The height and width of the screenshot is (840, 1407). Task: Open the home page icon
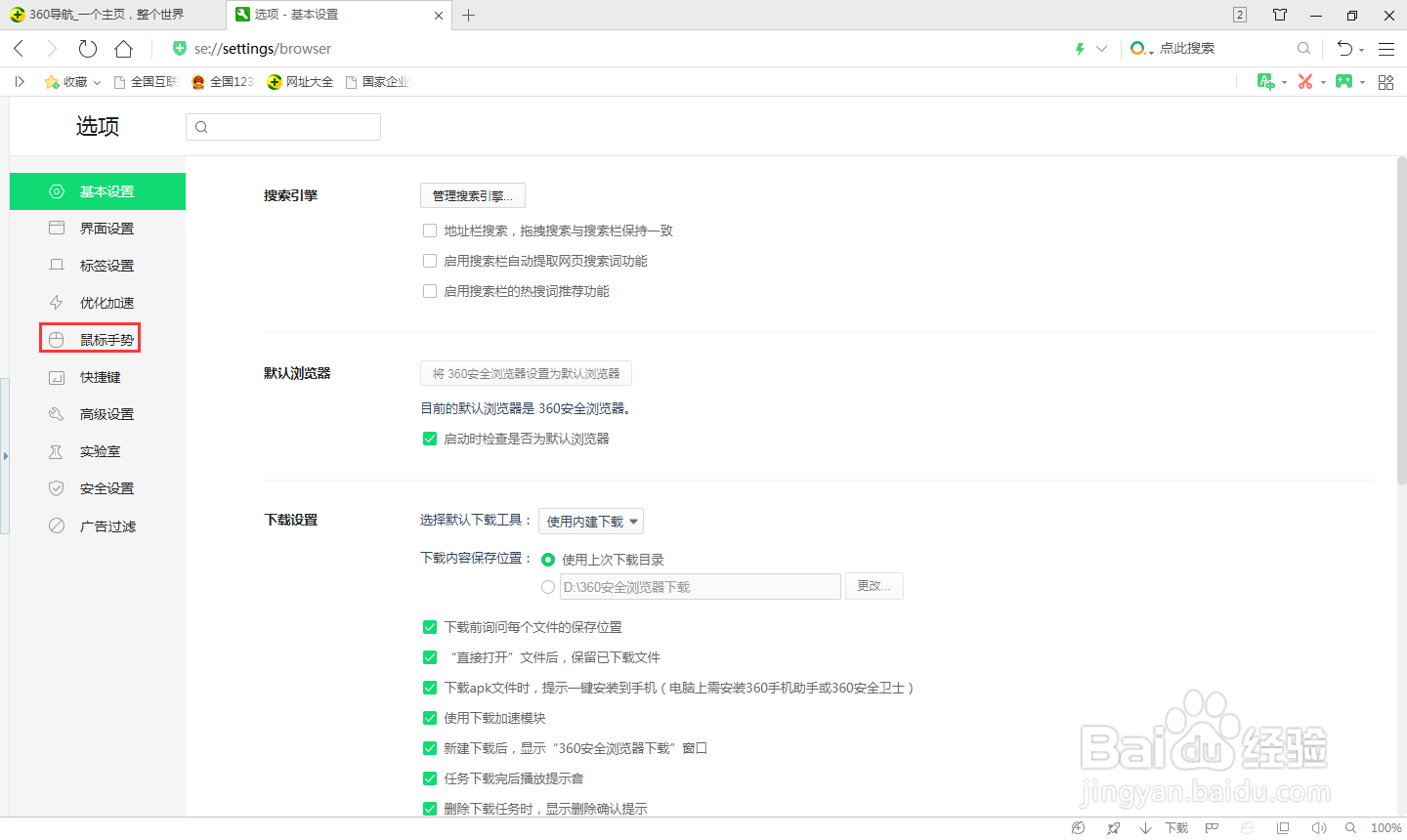point(123,49)
